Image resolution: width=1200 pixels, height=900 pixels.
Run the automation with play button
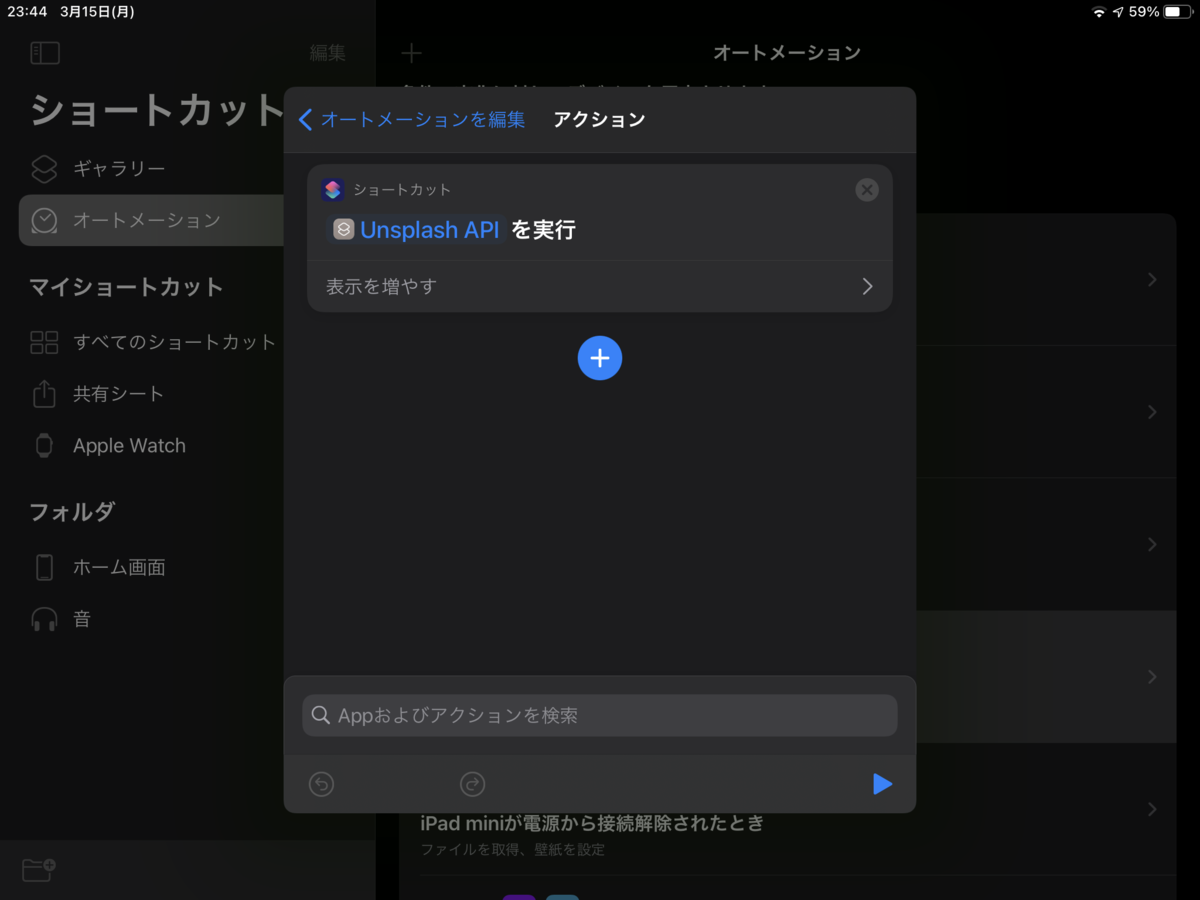click(881, 784)
